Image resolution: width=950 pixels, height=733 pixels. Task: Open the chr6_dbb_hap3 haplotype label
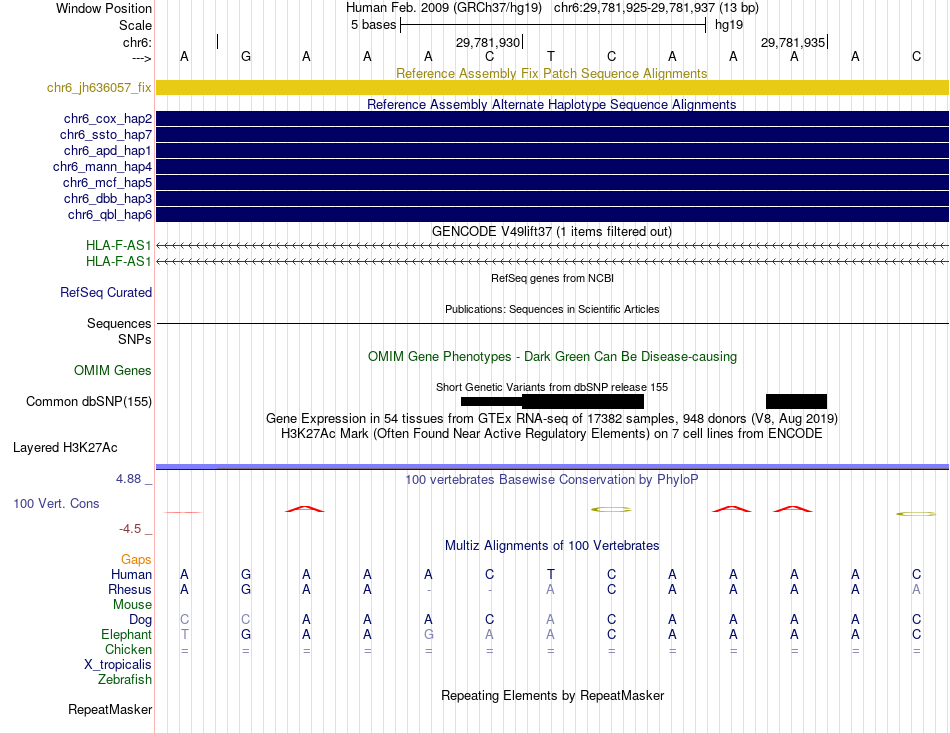click(x=108, y=199)
